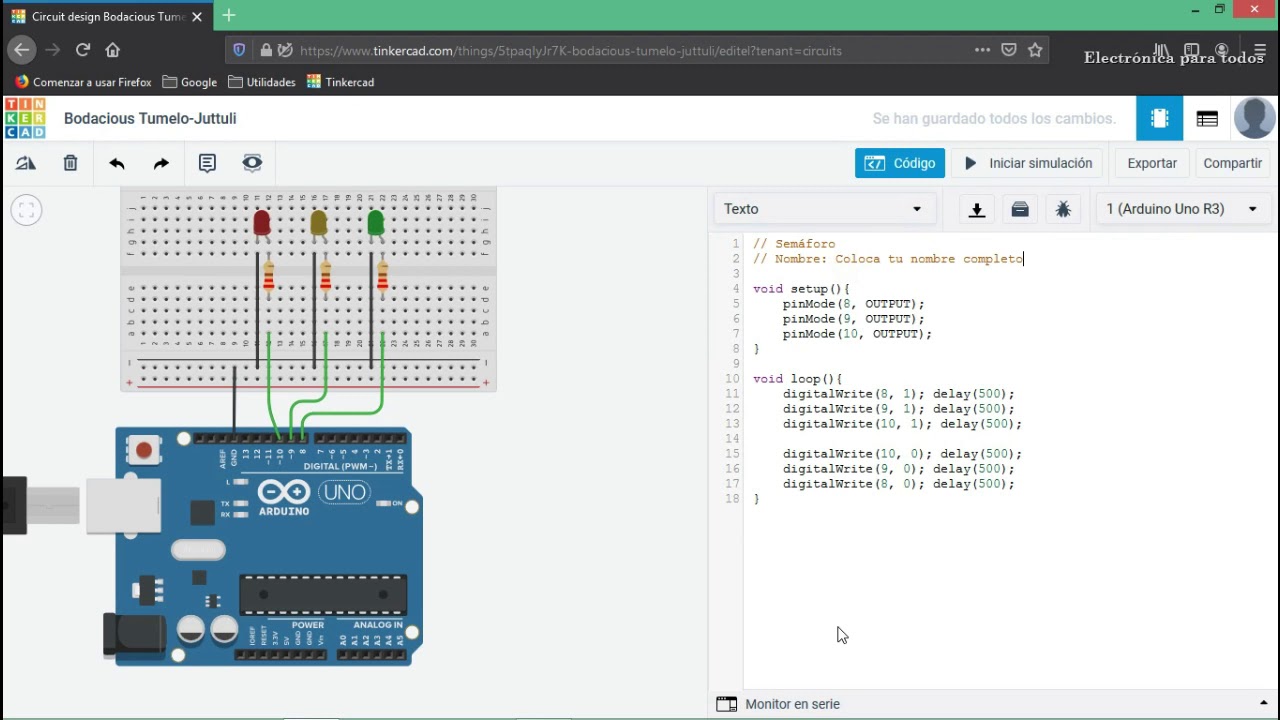
Task: Click the Compartir button
Action: pos(1232,163)
